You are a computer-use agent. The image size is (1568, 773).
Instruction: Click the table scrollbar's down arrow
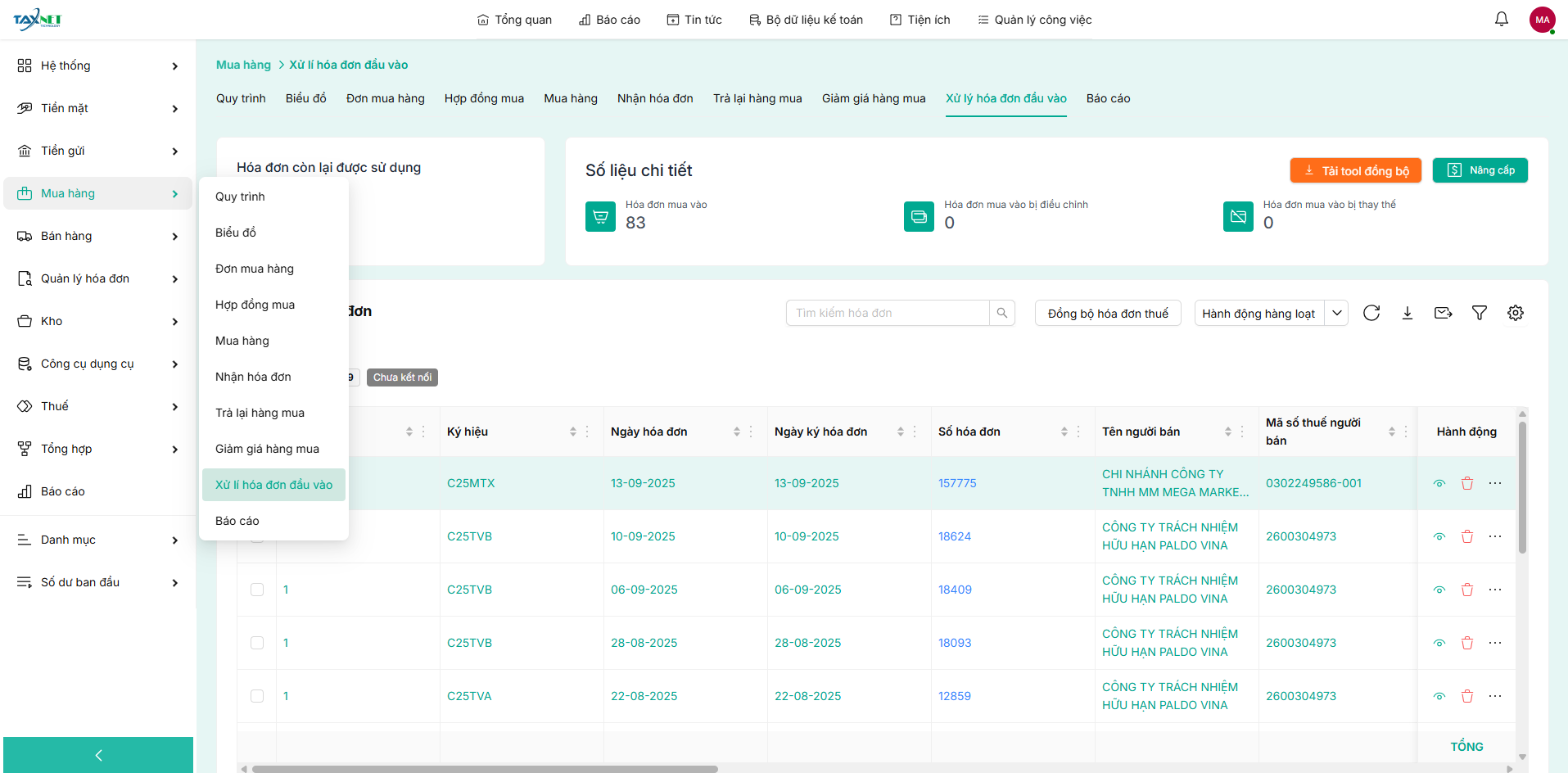(x=1522, y=757)
